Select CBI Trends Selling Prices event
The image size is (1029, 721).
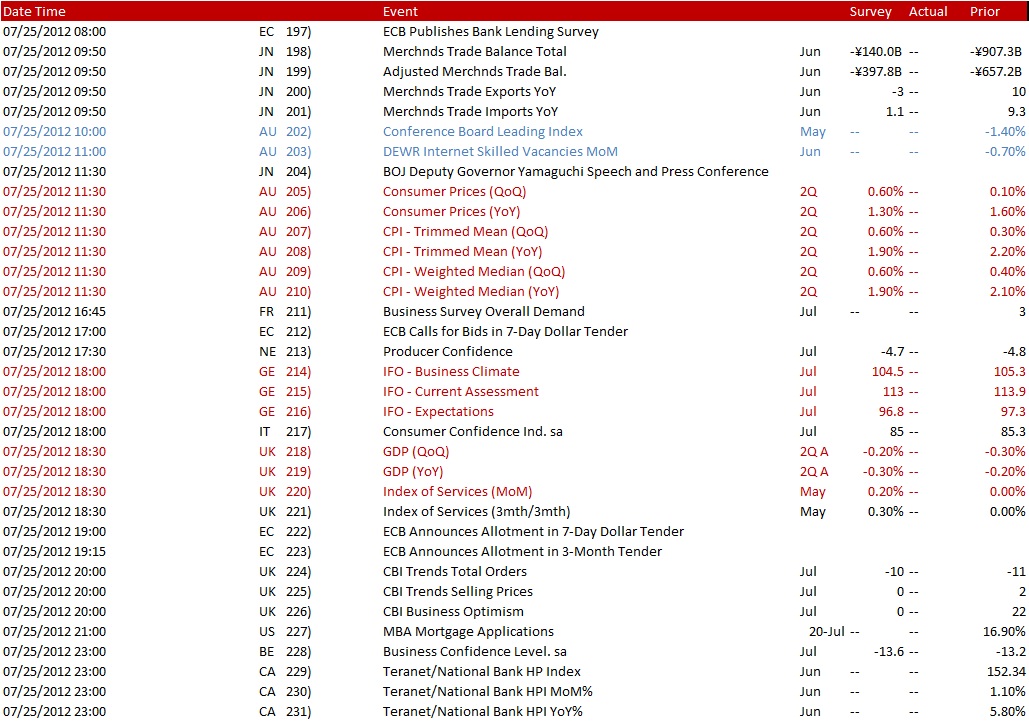pos(457,591)
